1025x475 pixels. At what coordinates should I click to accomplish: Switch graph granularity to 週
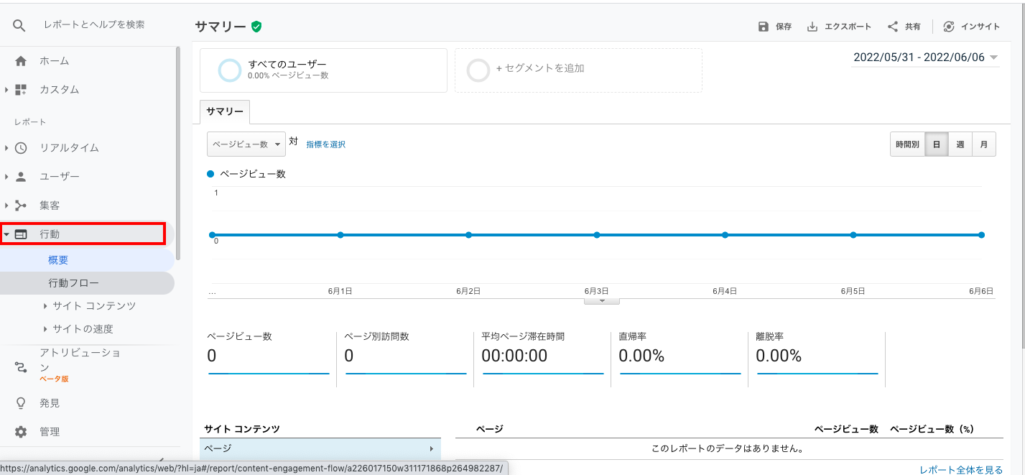[960, 145]
